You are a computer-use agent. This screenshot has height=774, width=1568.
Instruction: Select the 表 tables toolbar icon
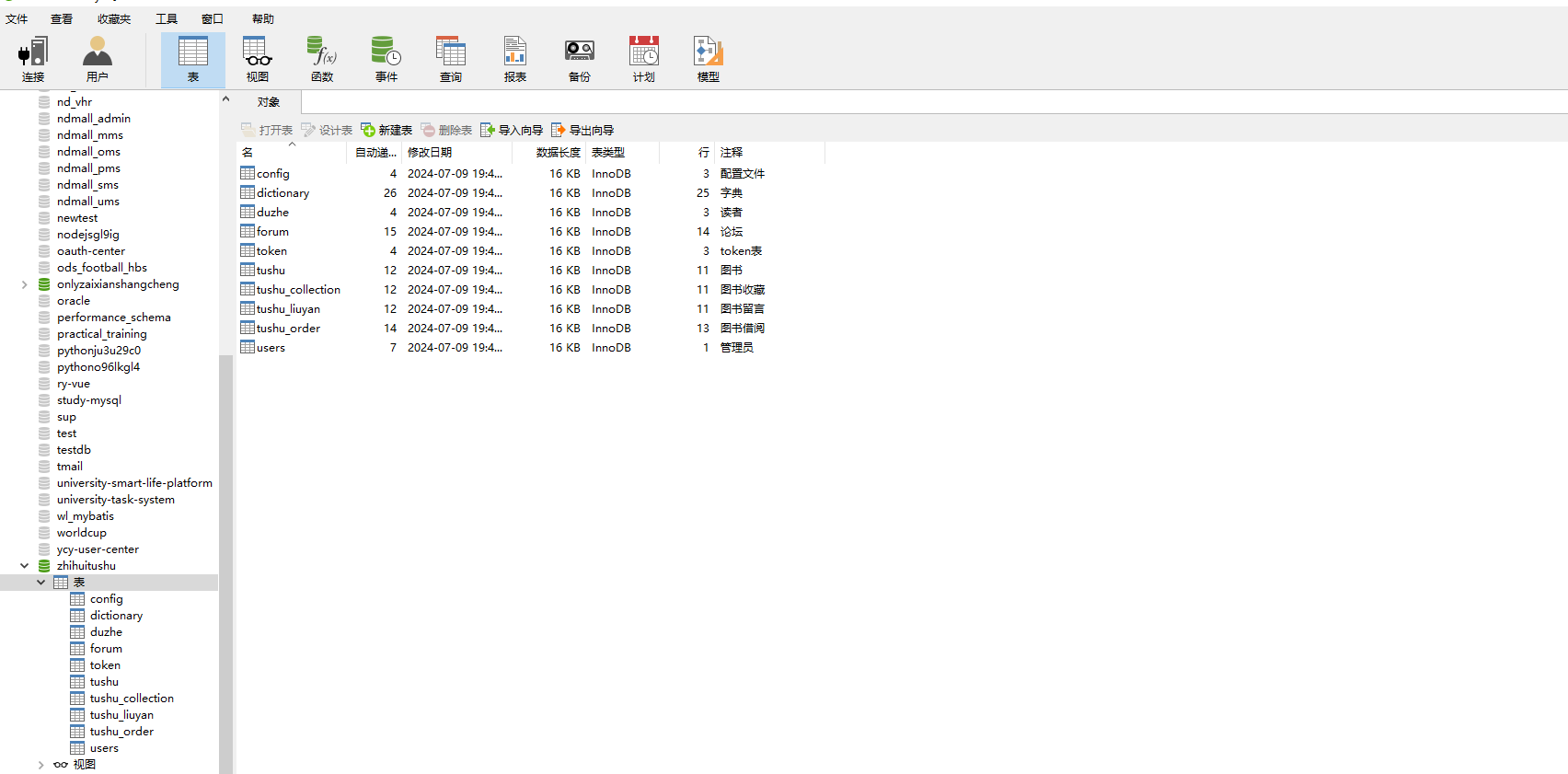pos(193,60)
